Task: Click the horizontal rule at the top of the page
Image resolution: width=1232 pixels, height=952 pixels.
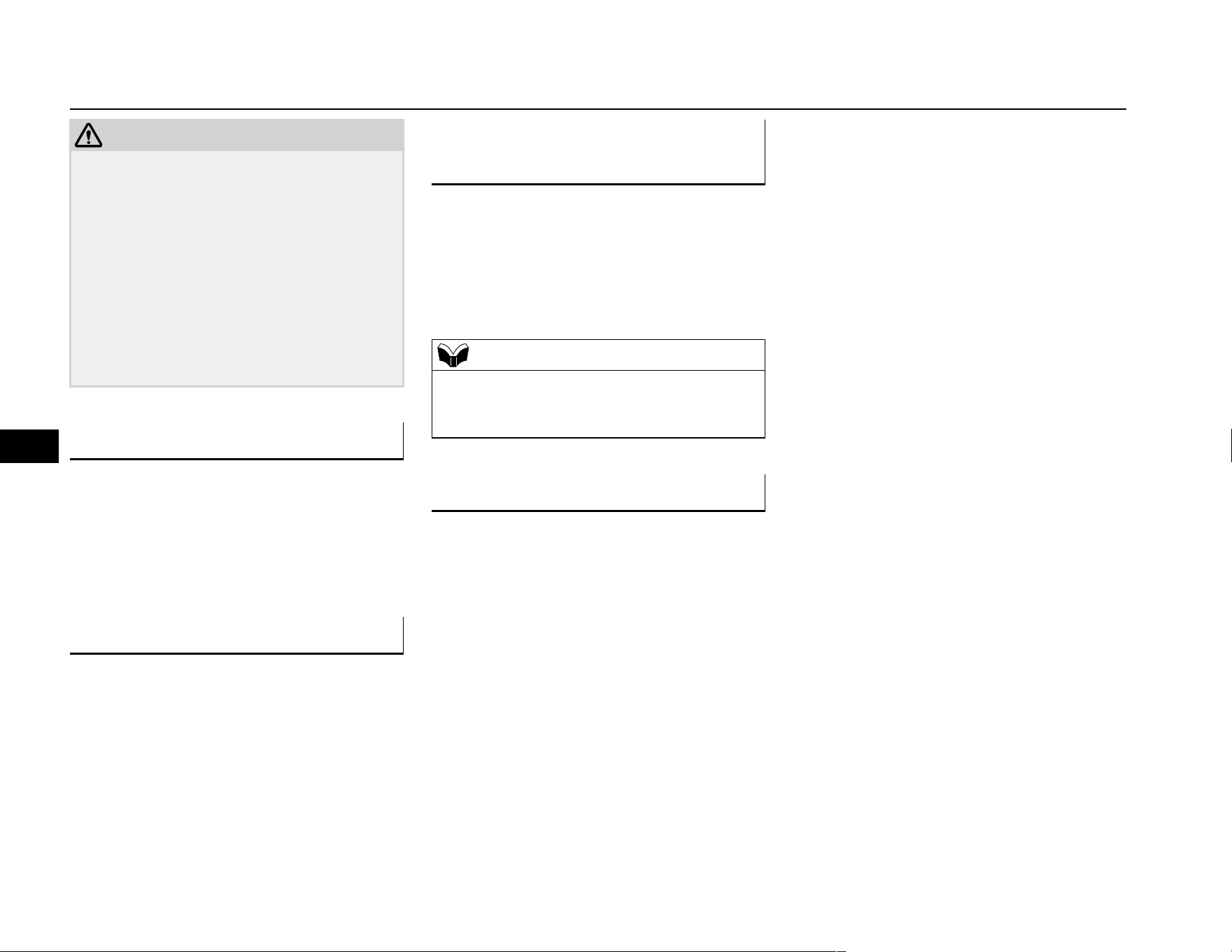Action: [598, 109]
